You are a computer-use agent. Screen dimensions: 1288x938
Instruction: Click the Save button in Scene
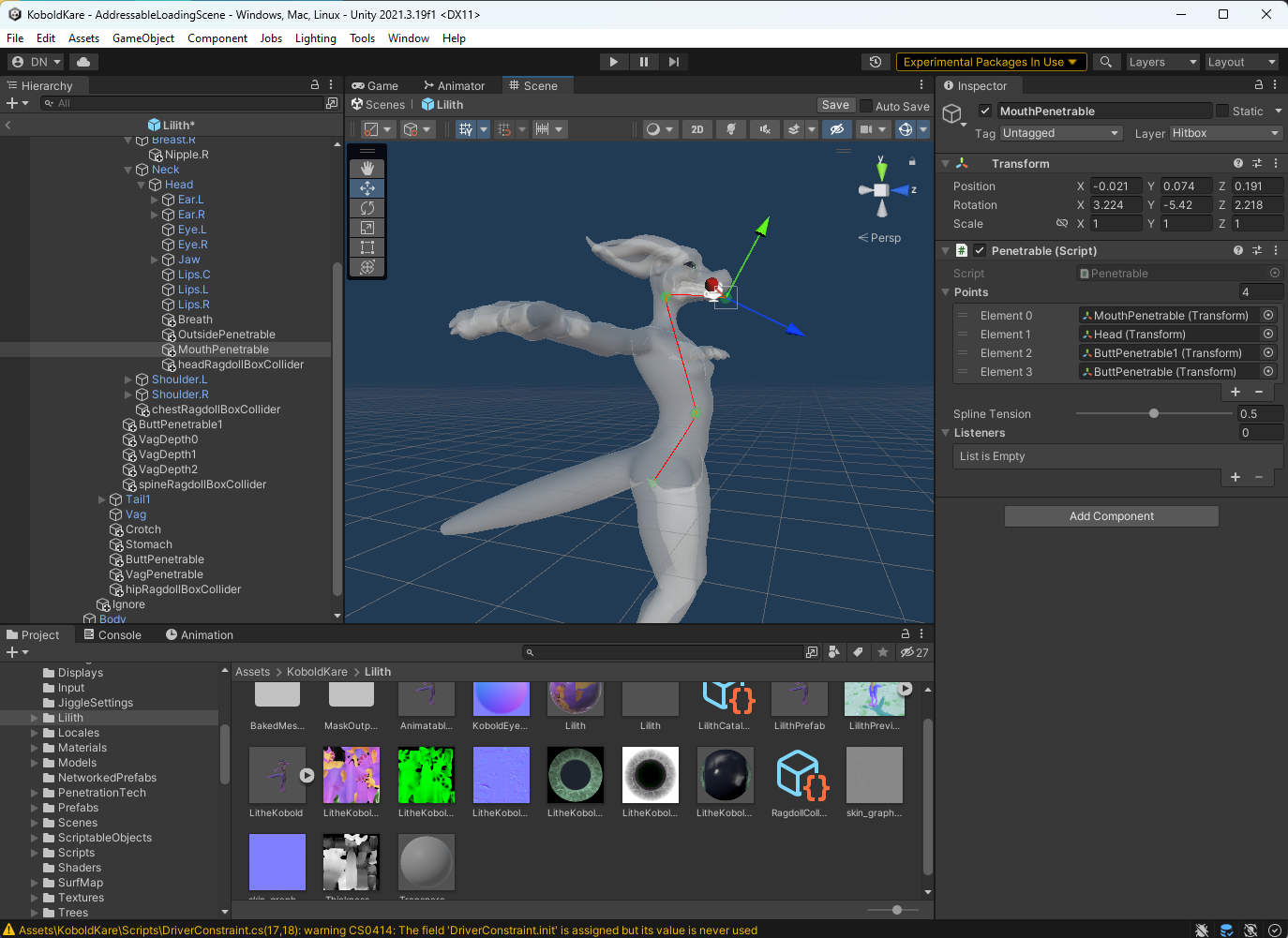(835, 105)
